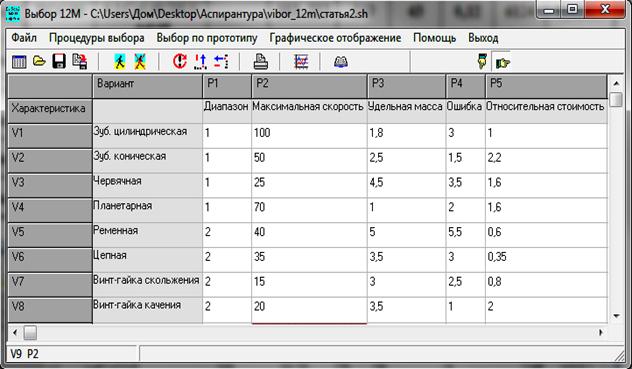Open the graph chart display icon
This screenshot has height=369, width=632.
point(301,62)
